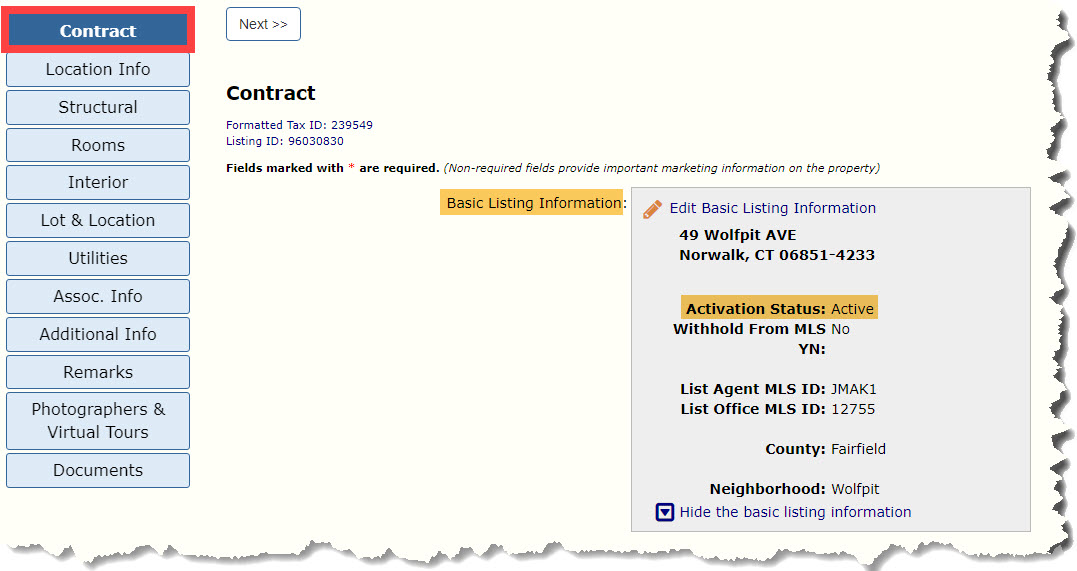The height and width of the screenshot is (571, 1077).
Task: Open Lot & Location section
Action: tap(98, 220)
